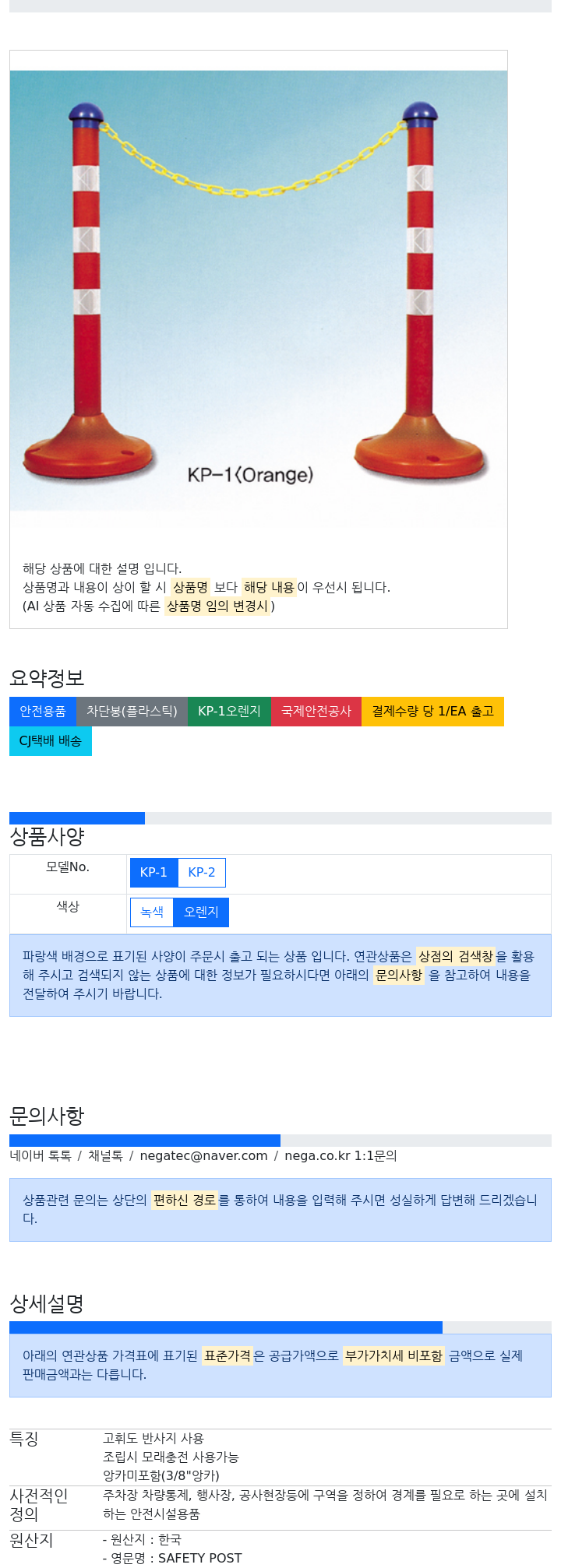Click the highlighted 문의사항 text in notice
The height and width of the screenshot is (1568, 561).
tap(399, 975)
